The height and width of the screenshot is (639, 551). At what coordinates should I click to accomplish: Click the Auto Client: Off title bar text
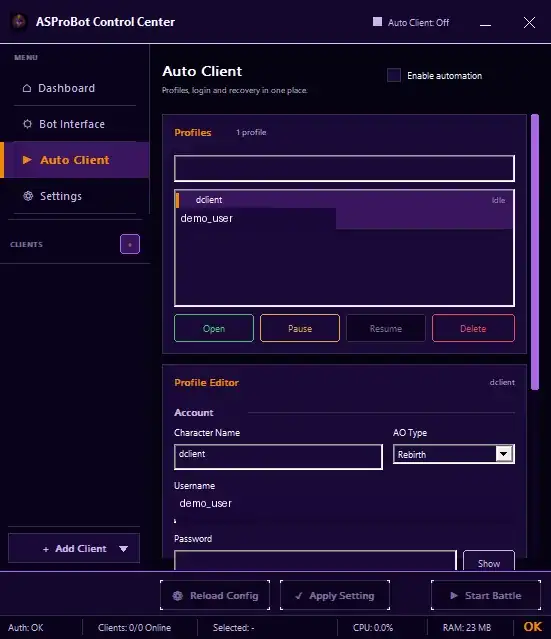coord(419,22)
